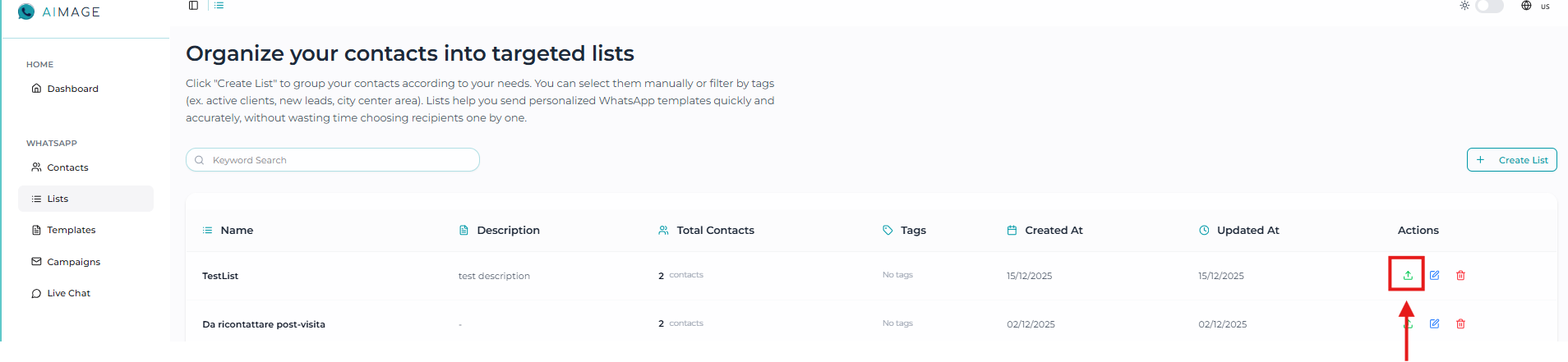This screenshot has width=1568, height=362.
Task: Focus the Keyword Search field
Action: coord(337,160)
